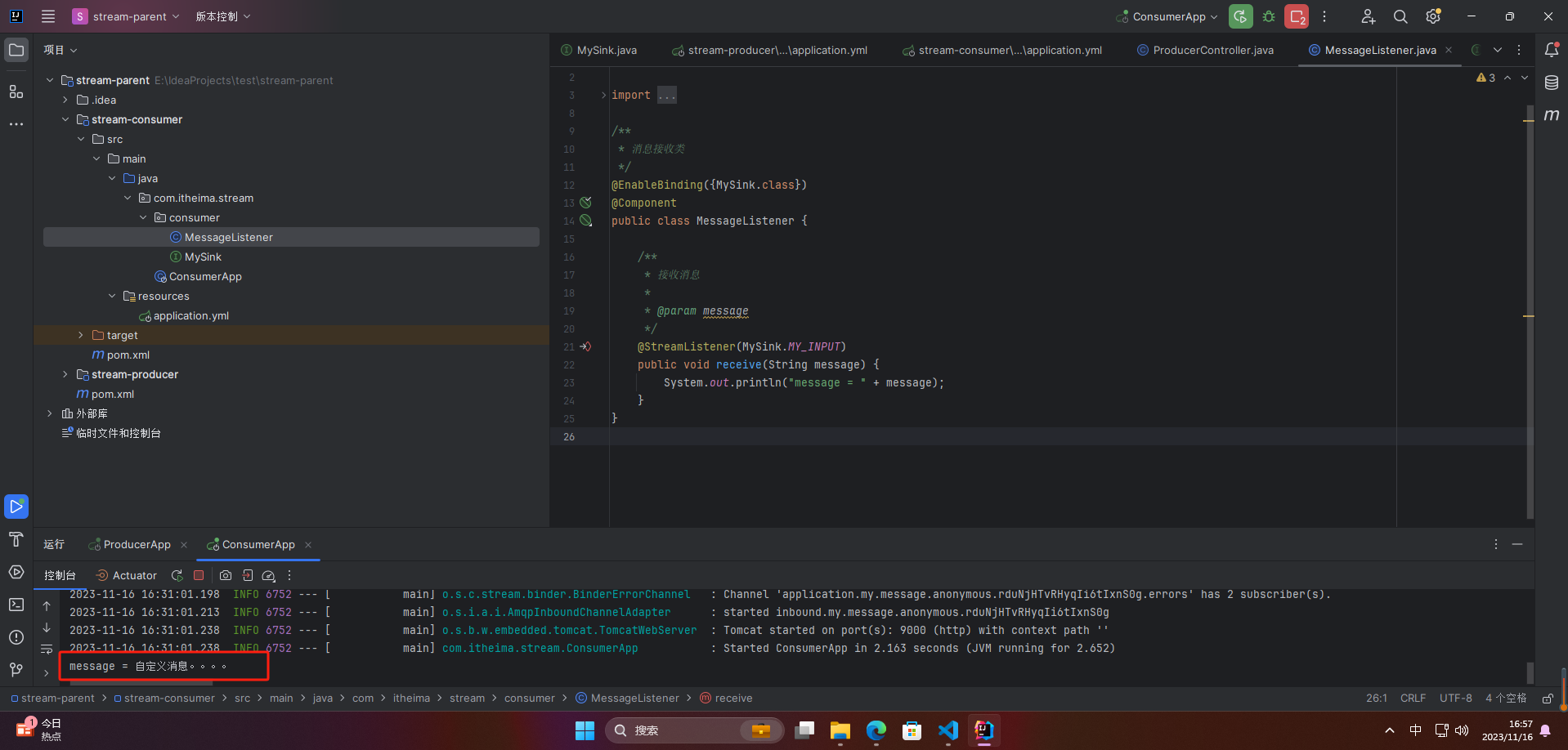The width and height of the screenshot is (1568, 750).
Task: Open the Git version control tool window
Action: [x=16, y=670]
